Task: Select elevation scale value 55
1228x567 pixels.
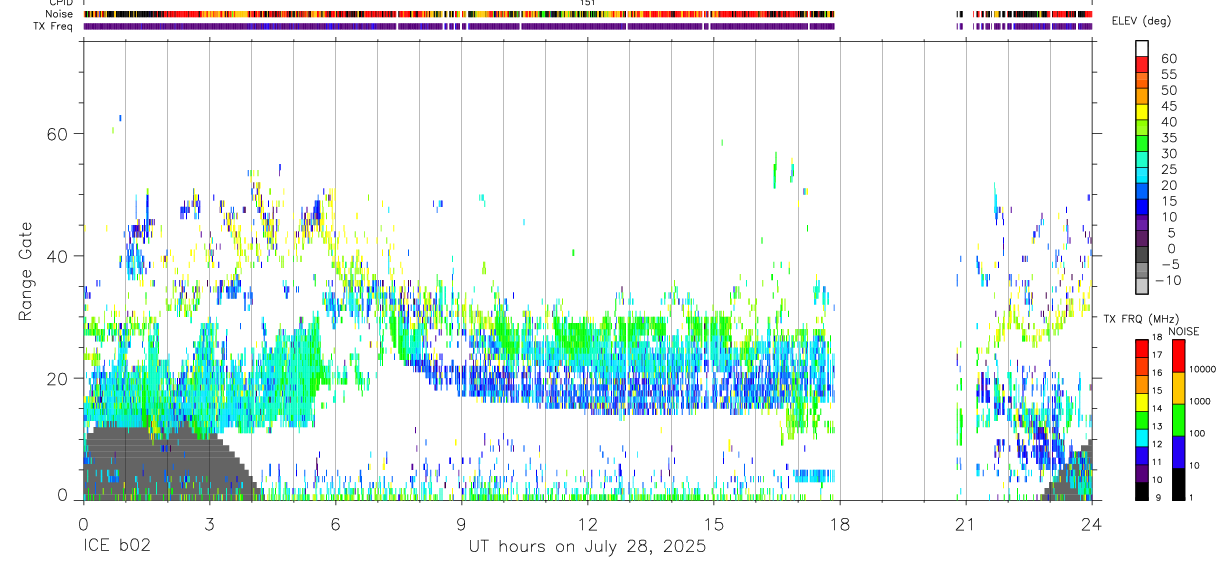Action: [1167, 74]
